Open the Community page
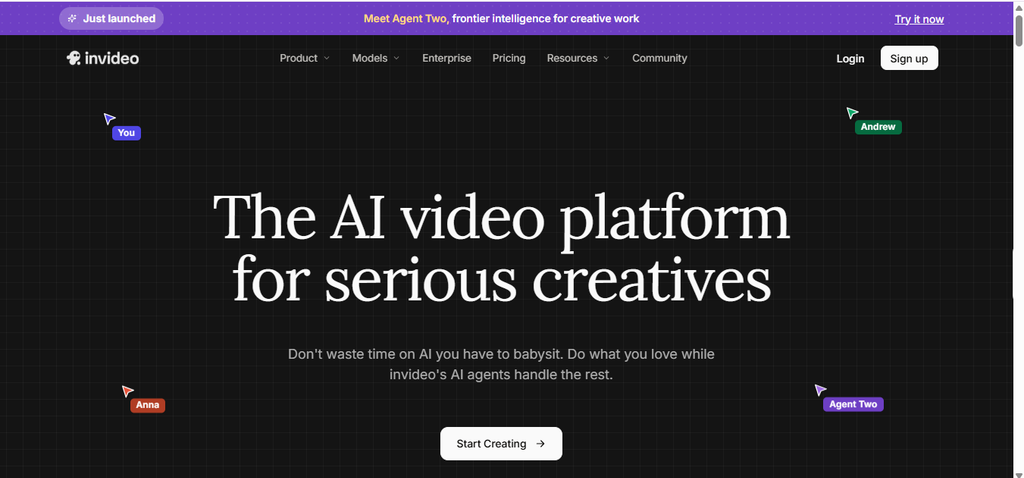 pyautogui.click(x=660, y=58)
